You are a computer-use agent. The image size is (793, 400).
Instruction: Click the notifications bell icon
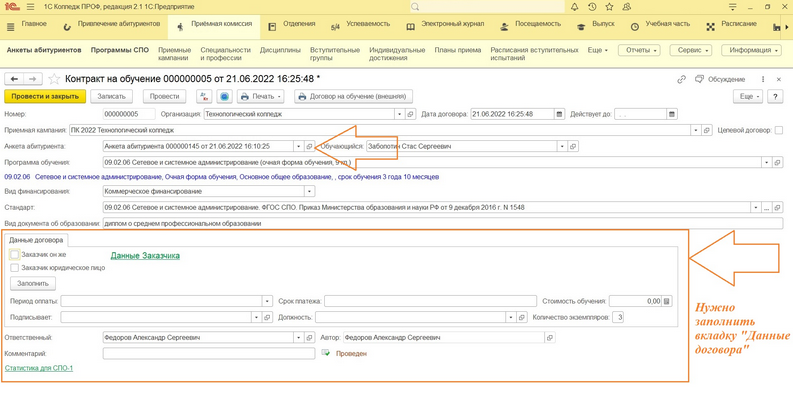point(575,7)
